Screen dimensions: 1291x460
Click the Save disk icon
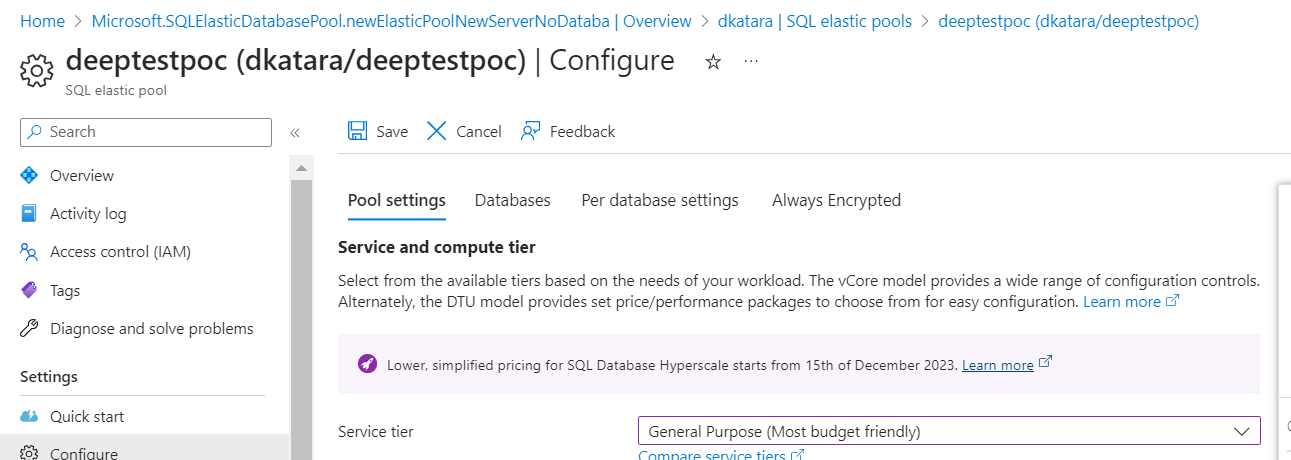357,131
